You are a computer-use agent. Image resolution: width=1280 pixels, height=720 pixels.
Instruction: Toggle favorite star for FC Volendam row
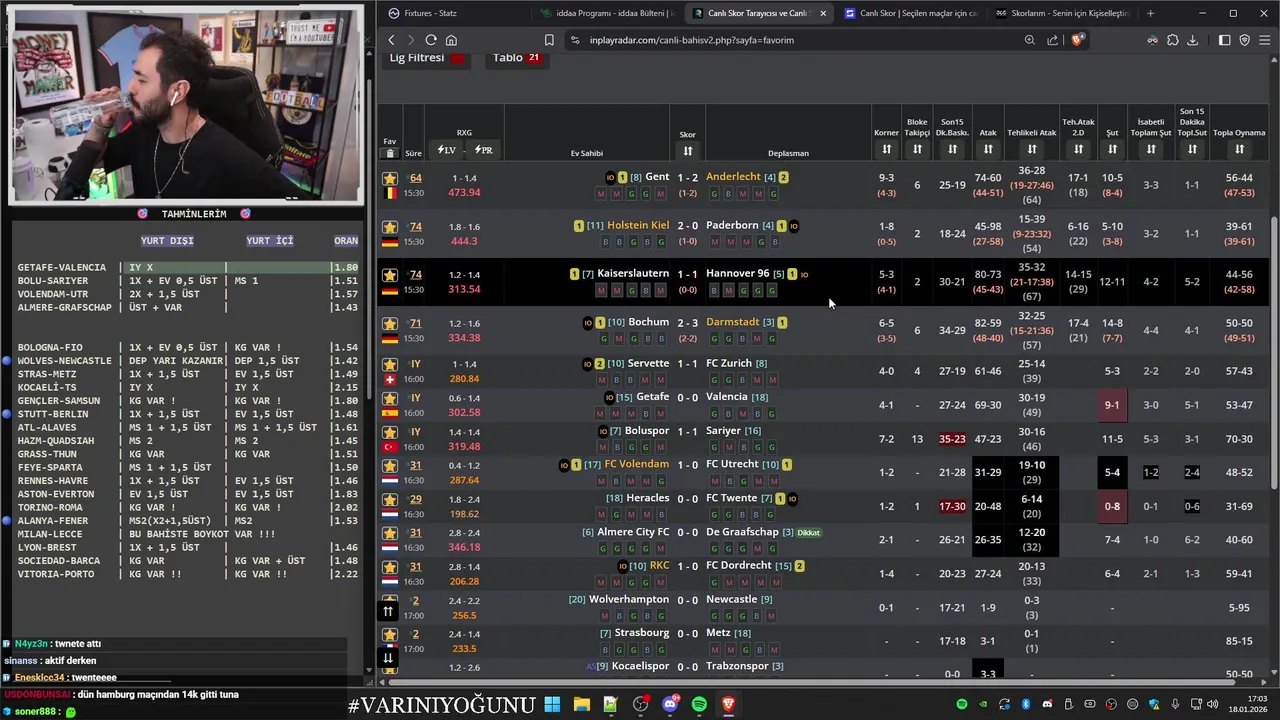(390, 466)
